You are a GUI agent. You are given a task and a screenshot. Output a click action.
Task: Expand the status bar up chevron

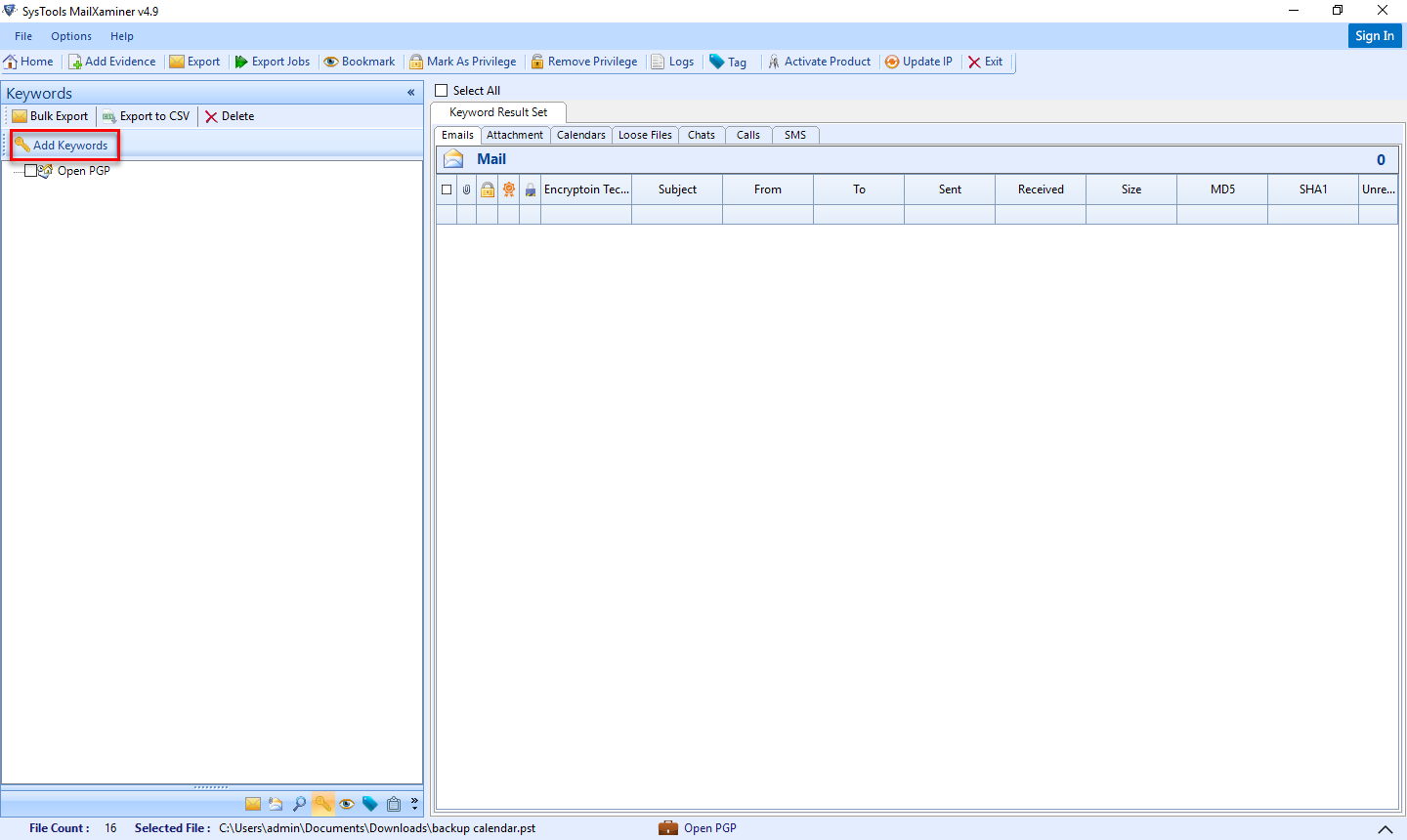1385,829
